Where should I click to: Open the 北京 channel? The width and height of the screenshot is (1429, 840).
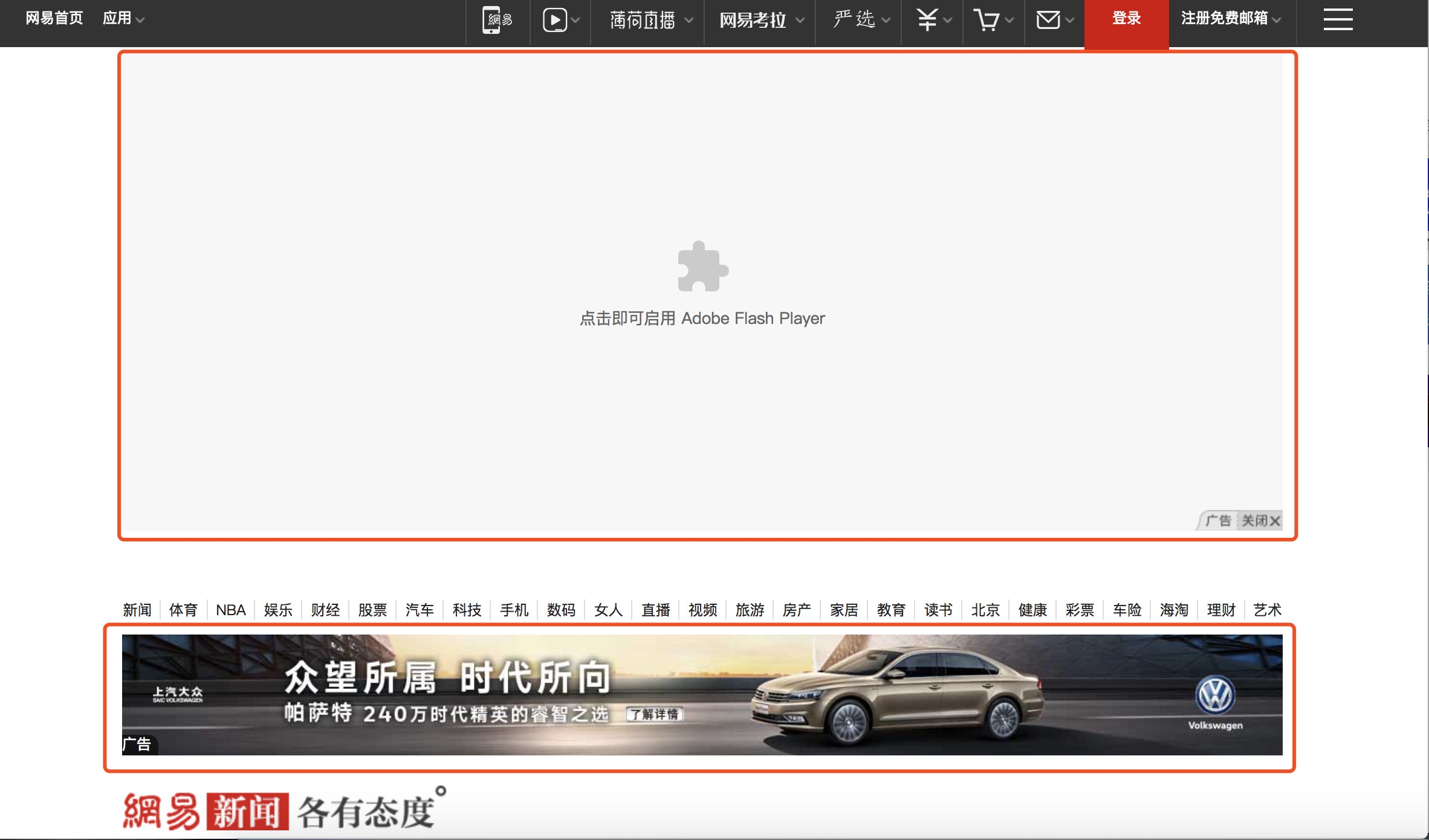click(x=985, y=610)
